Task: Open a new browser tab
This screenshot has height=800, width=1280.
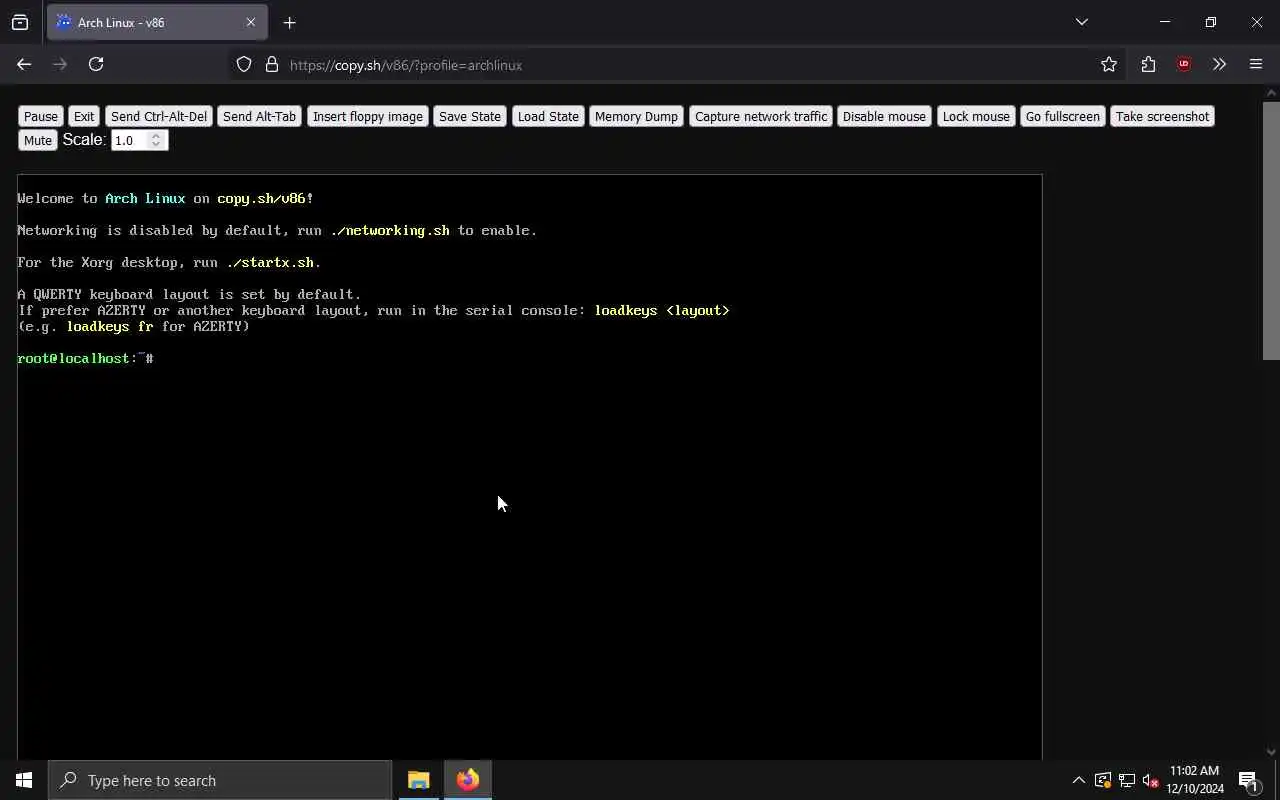Action: (x=289, y=22)
